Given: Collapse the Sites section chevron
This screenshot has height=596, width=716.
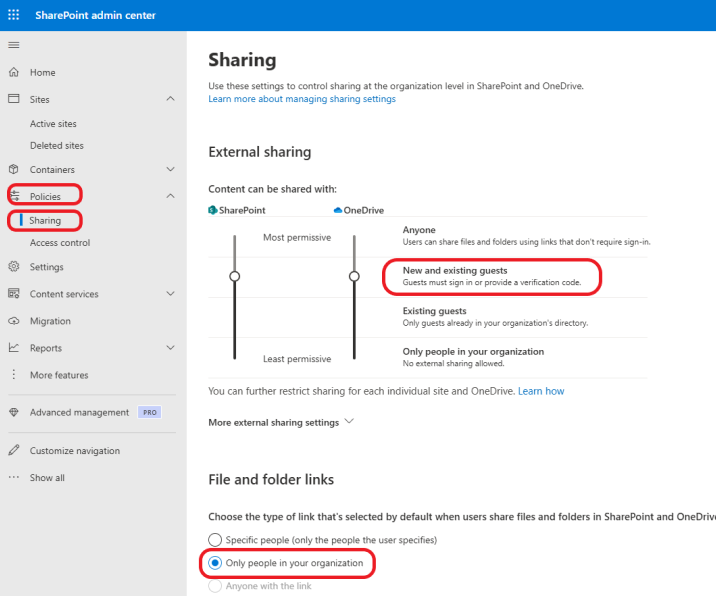Looking at the screenshot, I should point(170,99).
